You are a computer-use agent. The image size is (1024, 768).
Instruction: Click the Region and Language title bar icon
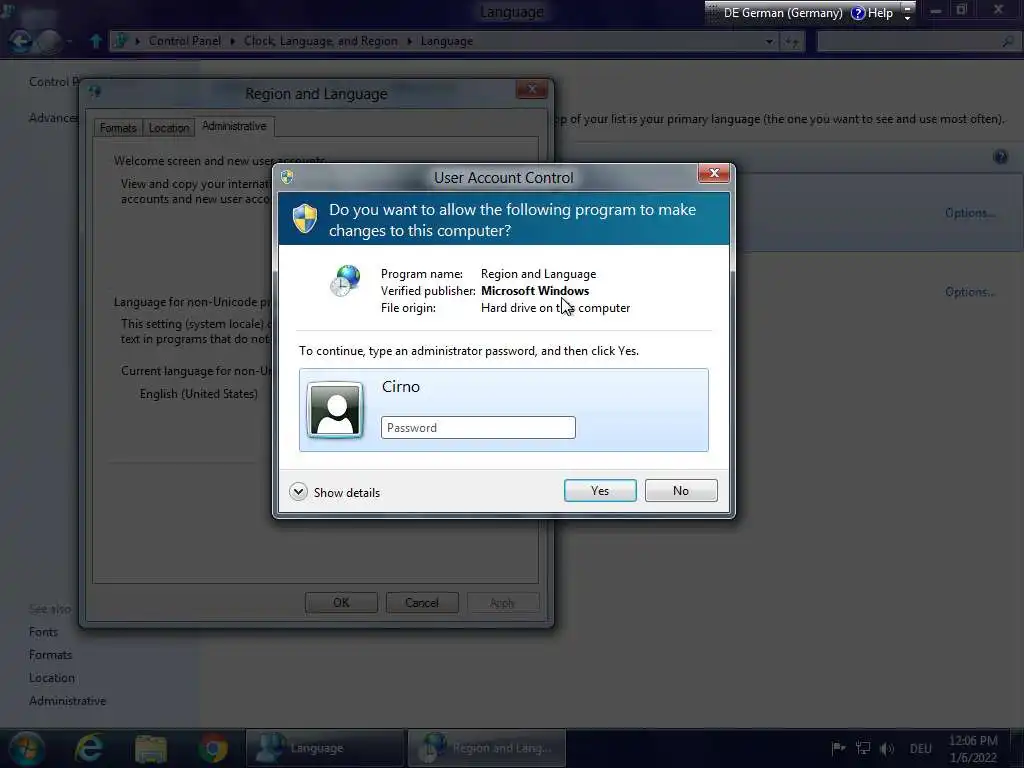click(95, 91)
